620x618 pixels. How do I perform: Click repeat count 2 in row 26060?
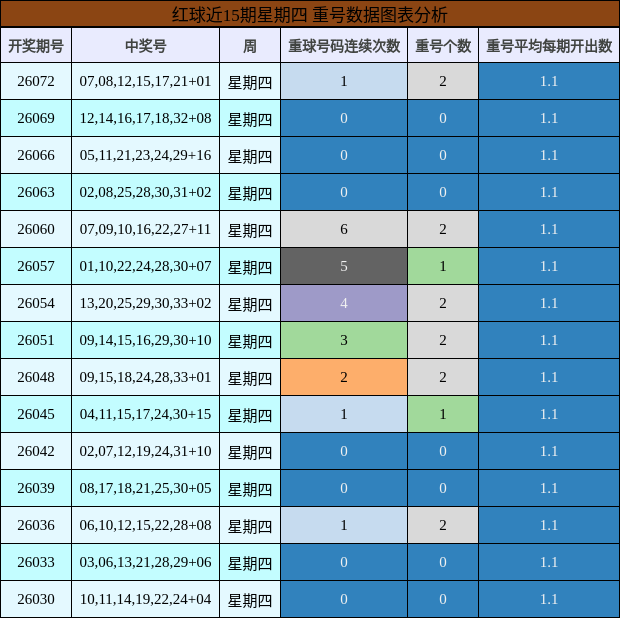[443, 229]
